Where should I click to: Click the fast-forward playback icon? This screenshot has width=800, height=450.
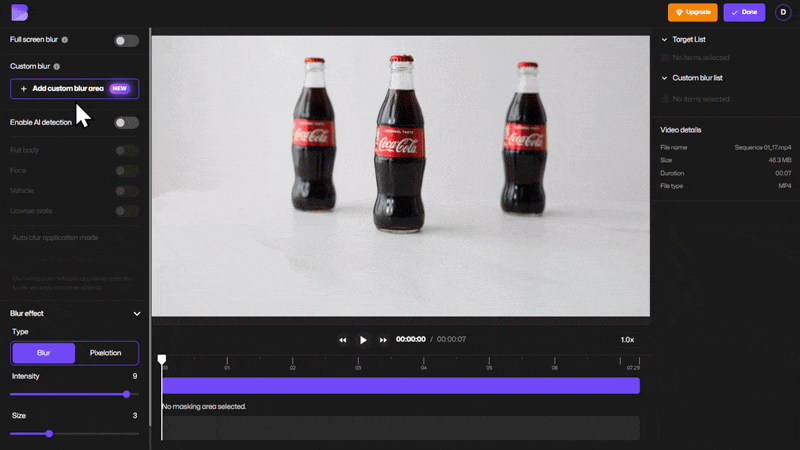coord(383,340)
